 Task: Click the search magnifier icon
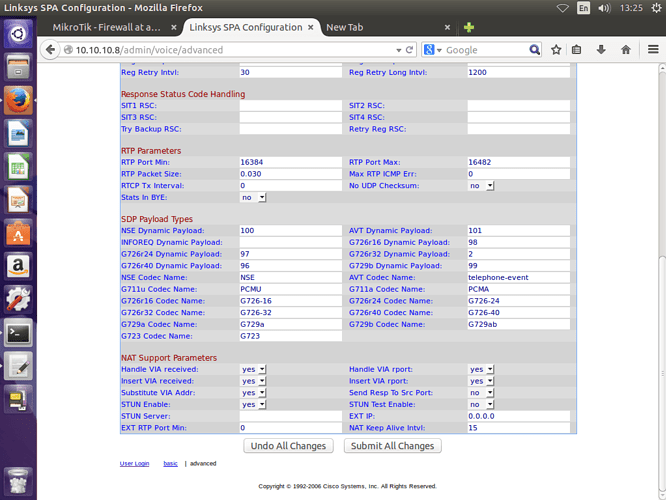tap(534, 50)
